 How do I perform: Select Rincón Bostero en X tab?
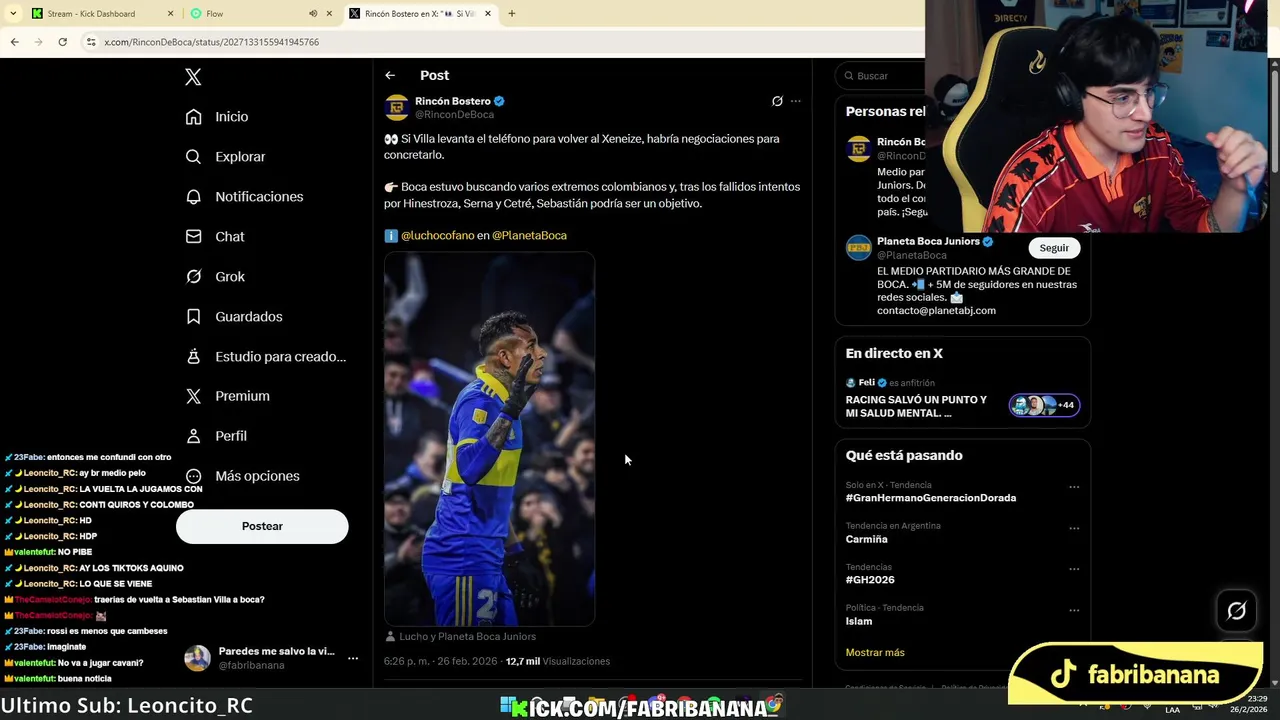tap(420, 14)
